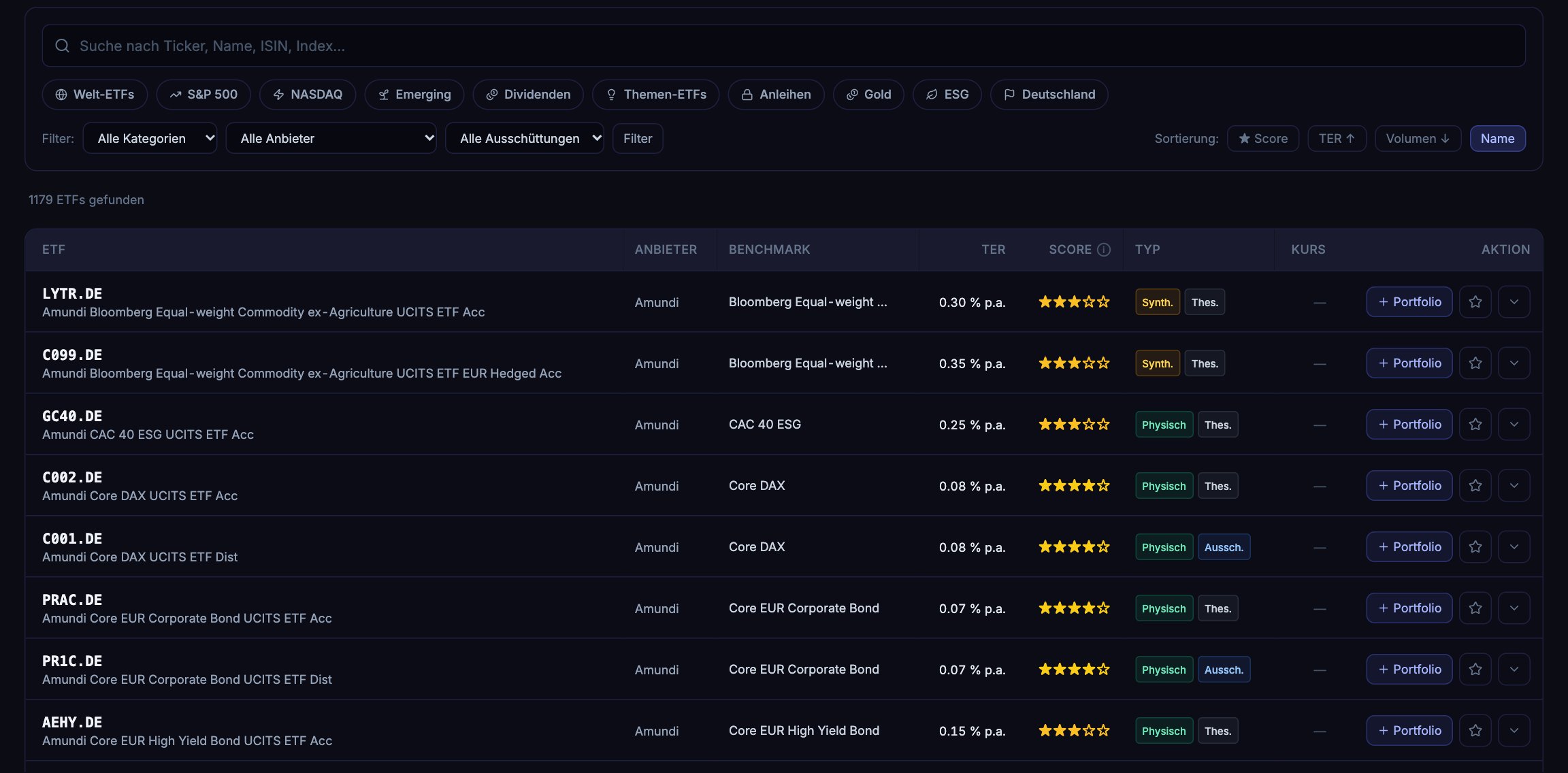Click the TER column header
The image size is (1568, 773).
(x=993, y=250)
